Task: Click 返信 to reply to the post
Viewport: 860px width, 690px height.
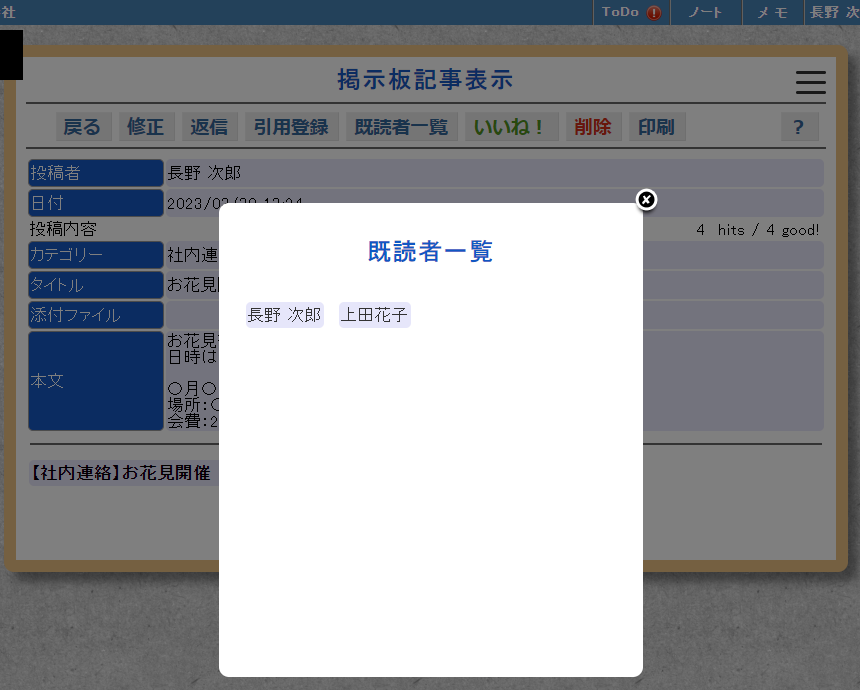Action: (209, 127)
